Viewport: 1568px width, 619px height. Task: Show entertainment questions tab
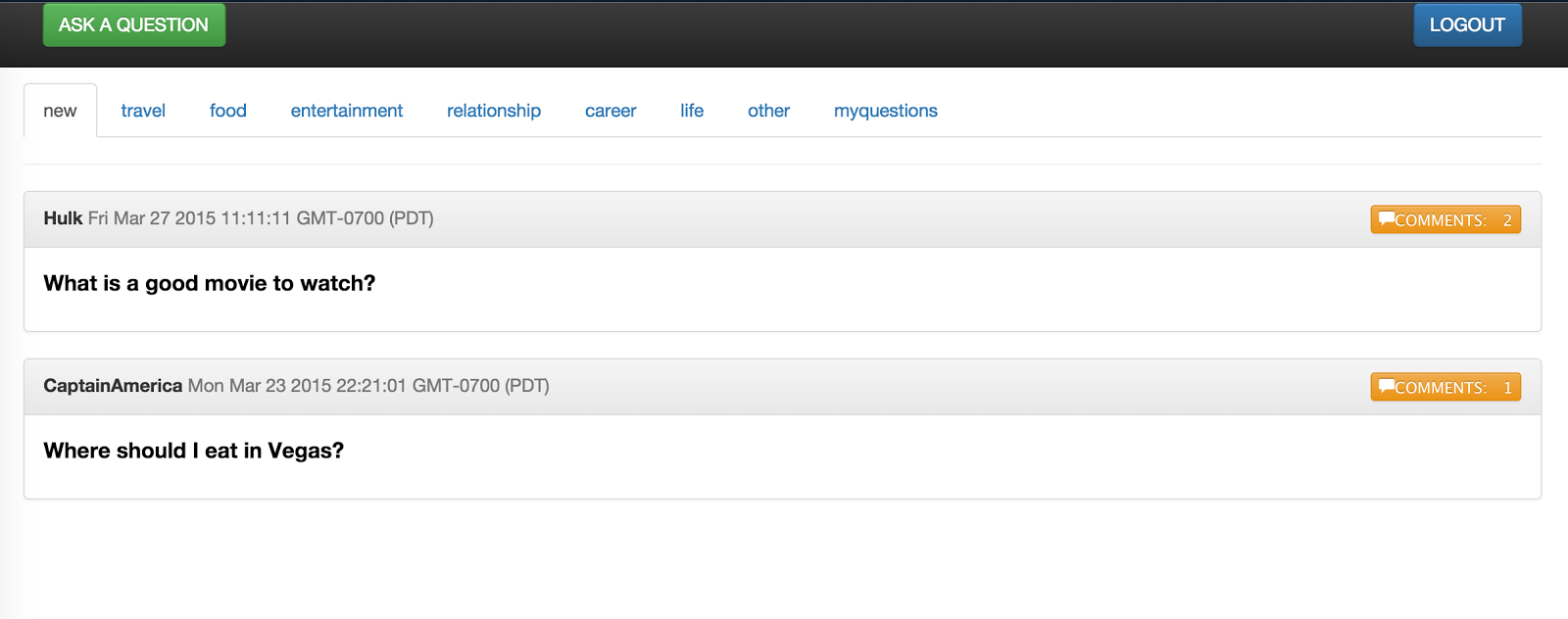346,111
